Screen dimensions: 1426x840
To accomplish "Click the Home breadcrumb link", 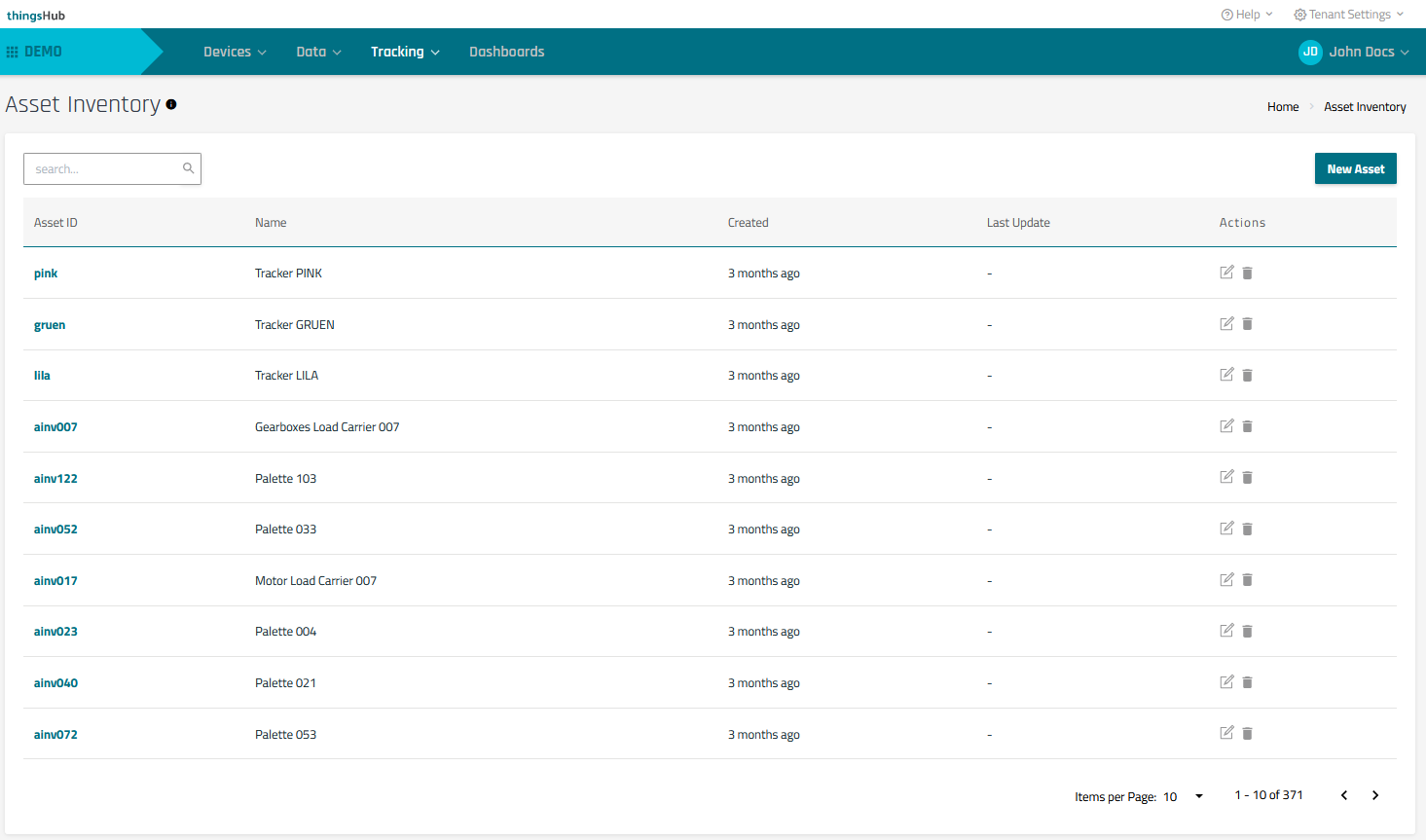I will [1282, 107].
